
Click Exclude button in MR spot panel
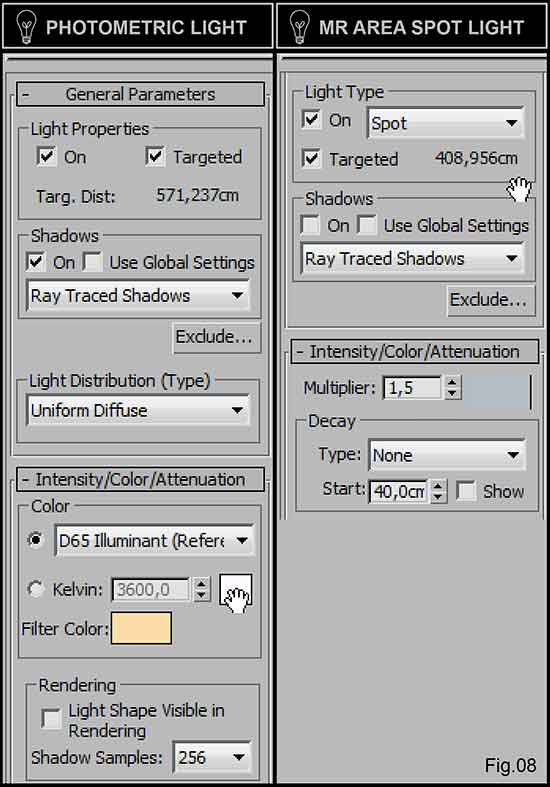490,300
